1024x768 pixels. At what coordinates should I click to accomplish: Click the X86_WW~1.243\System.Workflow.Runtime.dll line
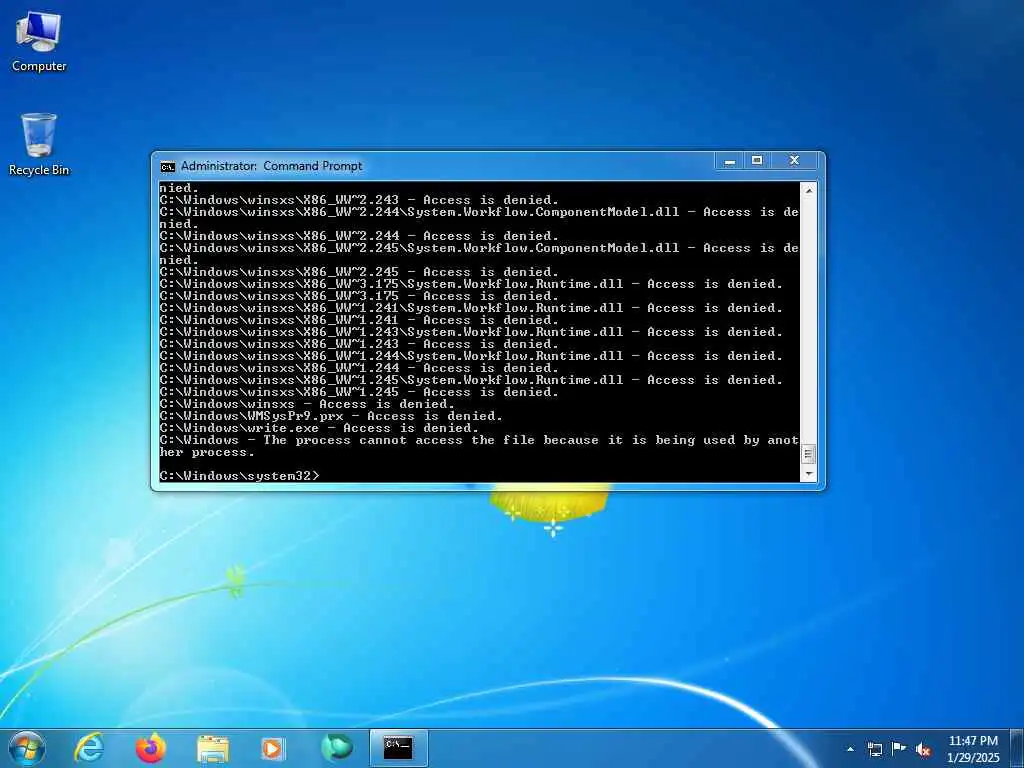(x=471, y=332)
